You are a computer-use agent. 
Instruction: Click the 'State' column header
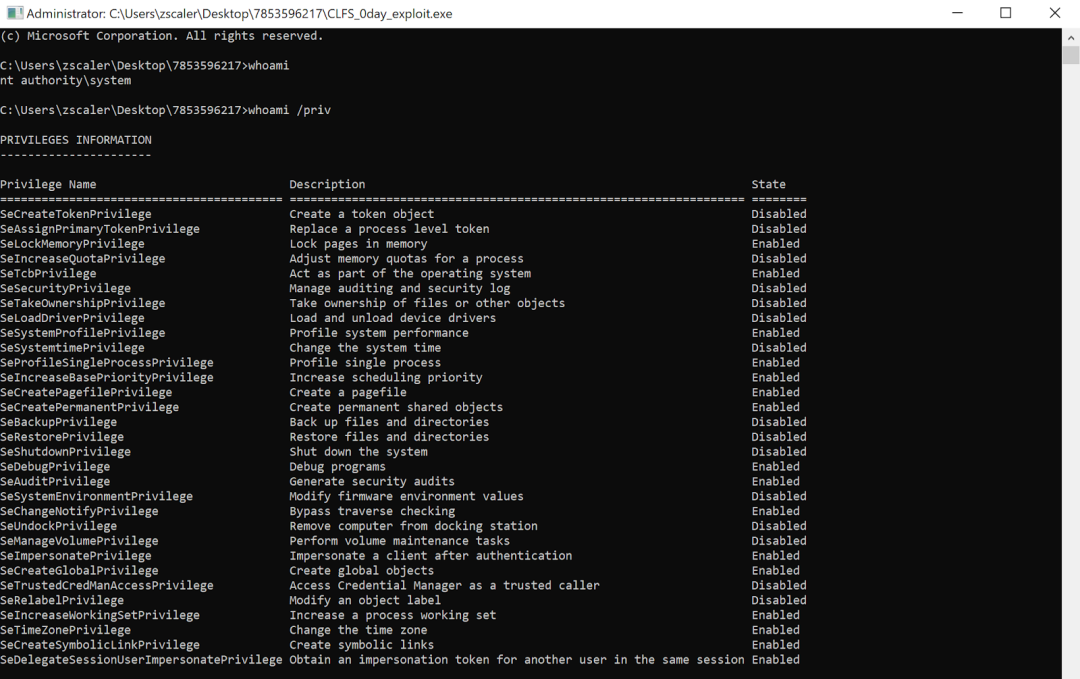pyautogui.click(x=768, y=184)
